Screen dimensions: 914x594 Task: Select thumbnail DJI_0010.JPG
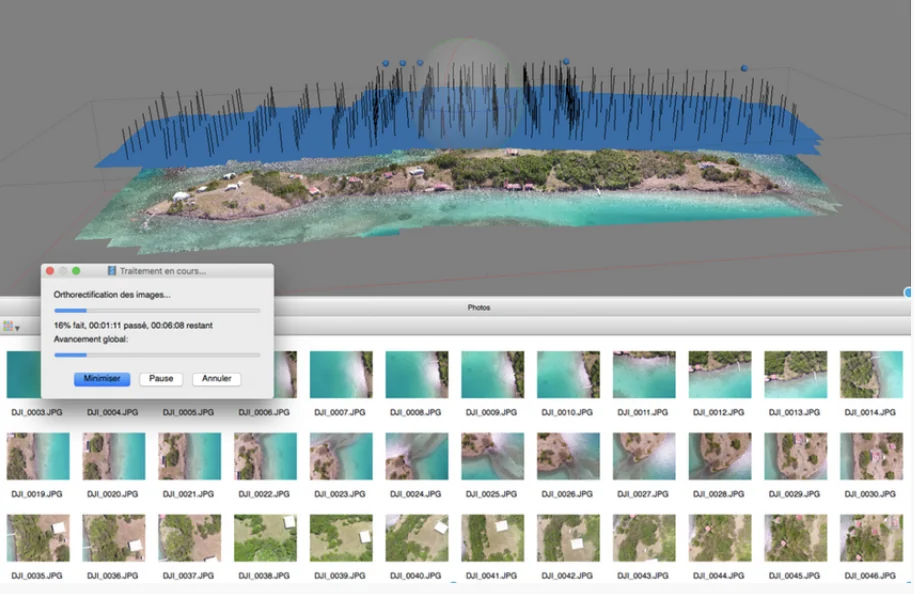point(568,374)
